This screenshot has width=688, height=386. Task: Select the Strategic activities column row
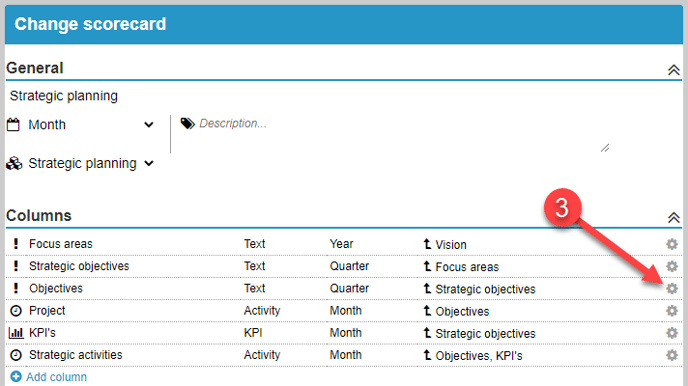(x=344, y=355)
